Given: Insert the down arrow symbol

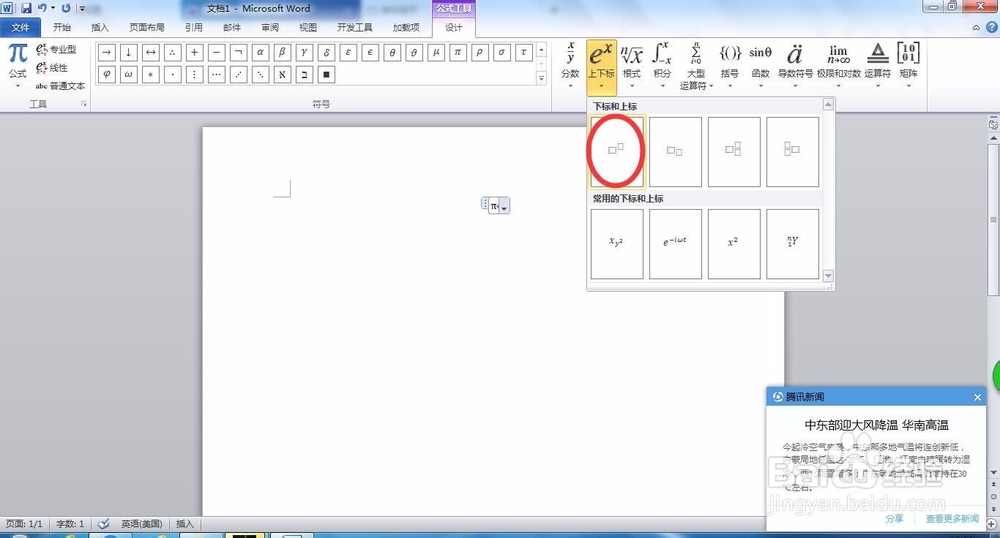Looking at the screenshot, I should (128, 52).
